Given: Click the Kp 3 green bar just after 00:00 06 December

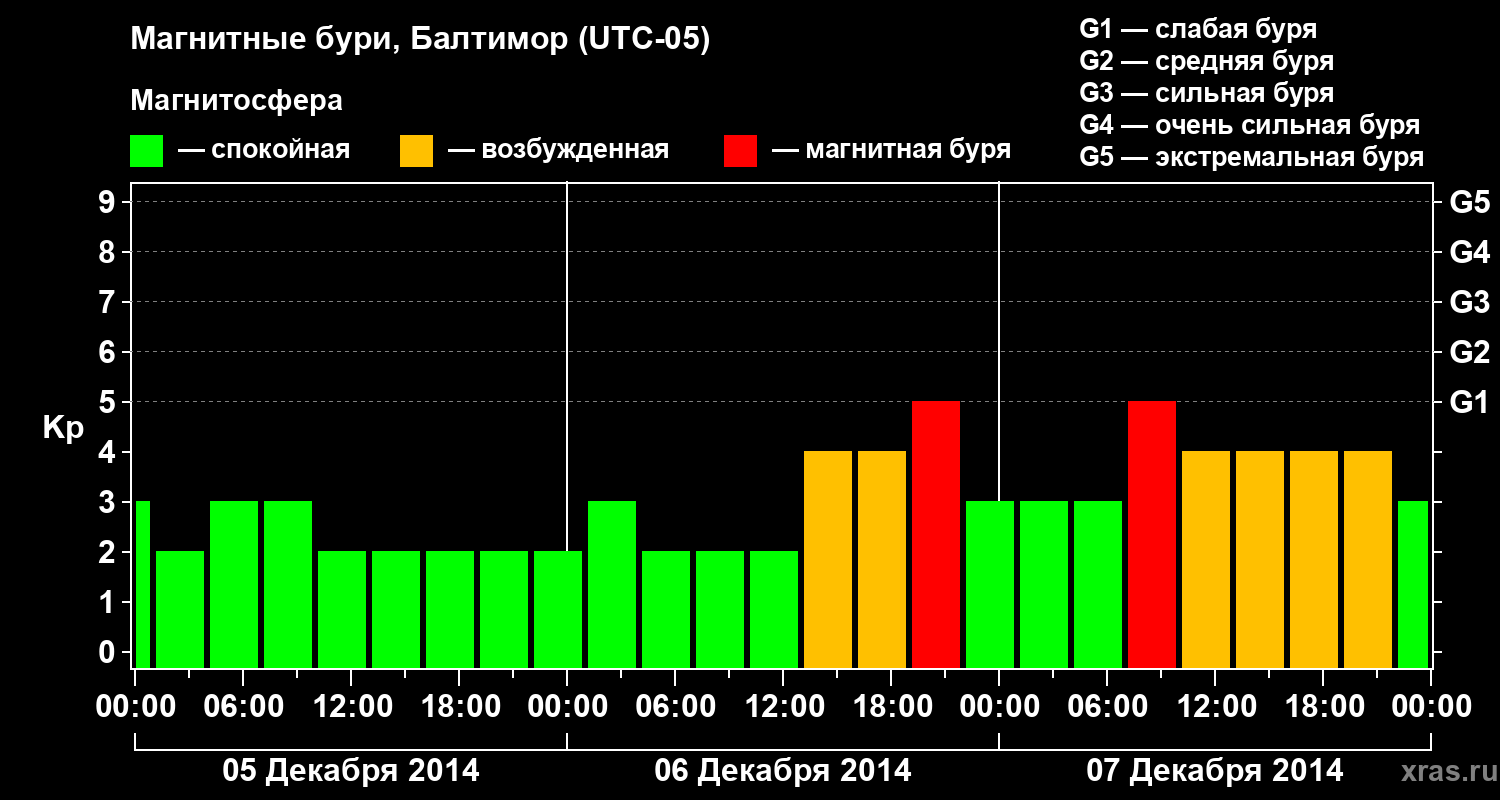Looking at the screenshot, I should pyautogui.click(x=612, y=584).
